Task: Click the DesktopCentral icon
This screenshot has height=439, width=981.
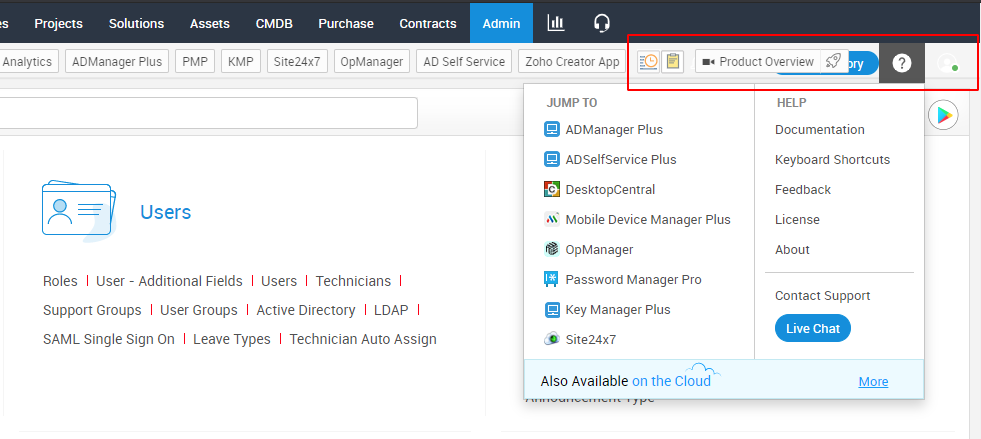Action: [x=552, y=189]
